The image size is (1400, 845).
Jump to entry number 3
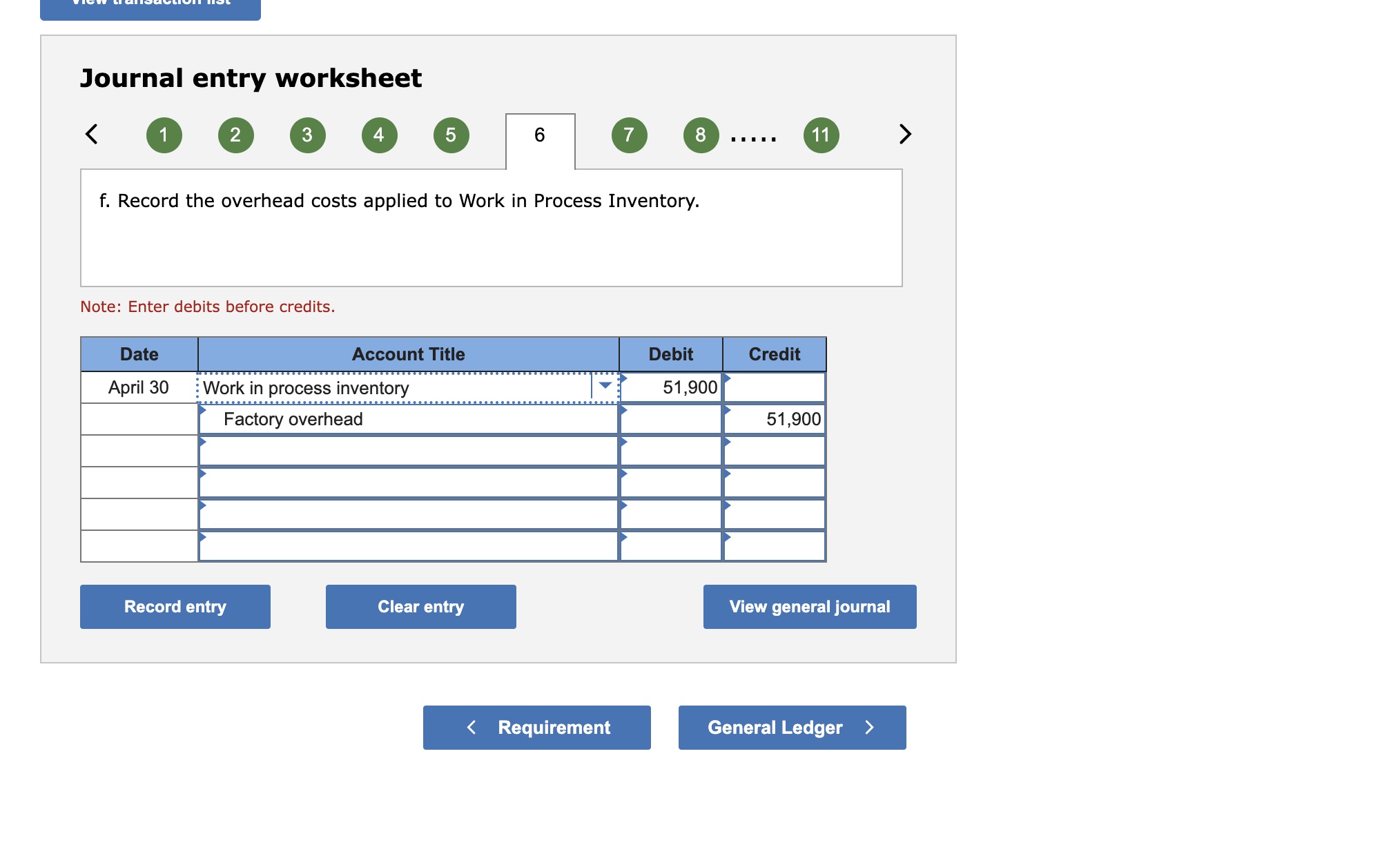pos(307,135)
